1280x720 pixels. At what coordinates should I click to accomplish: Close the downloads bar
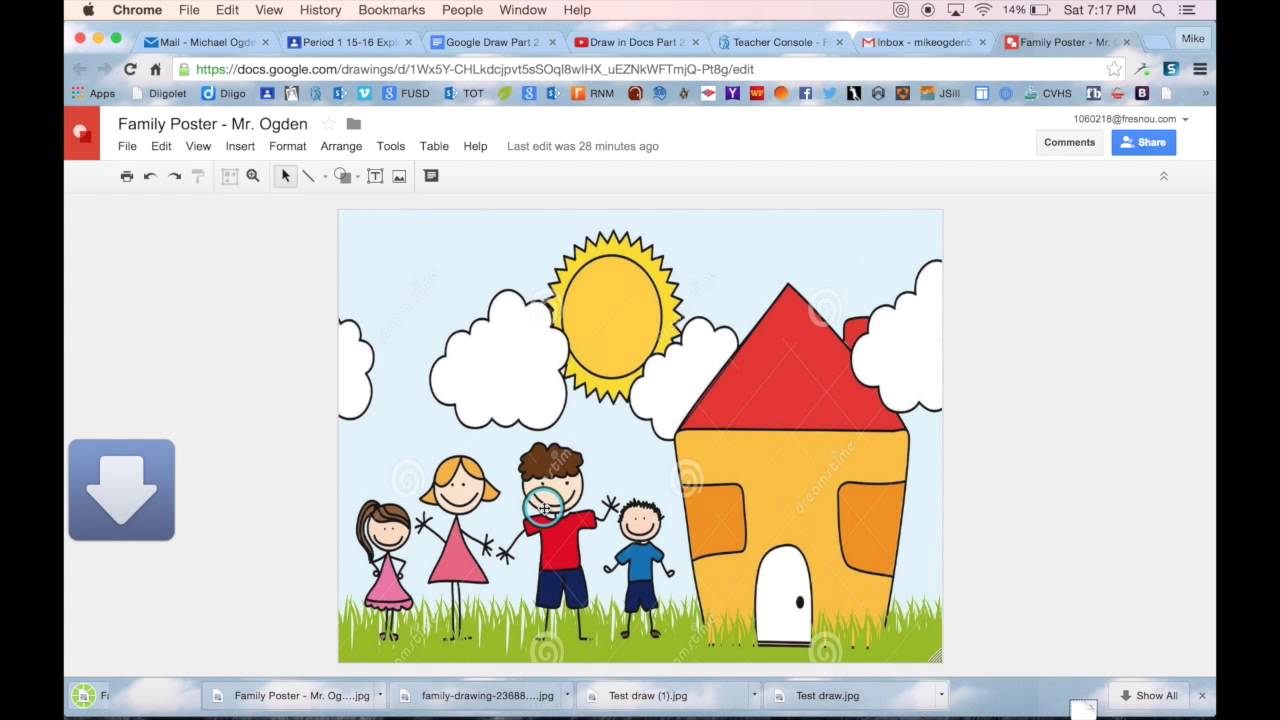point(1202,695)
